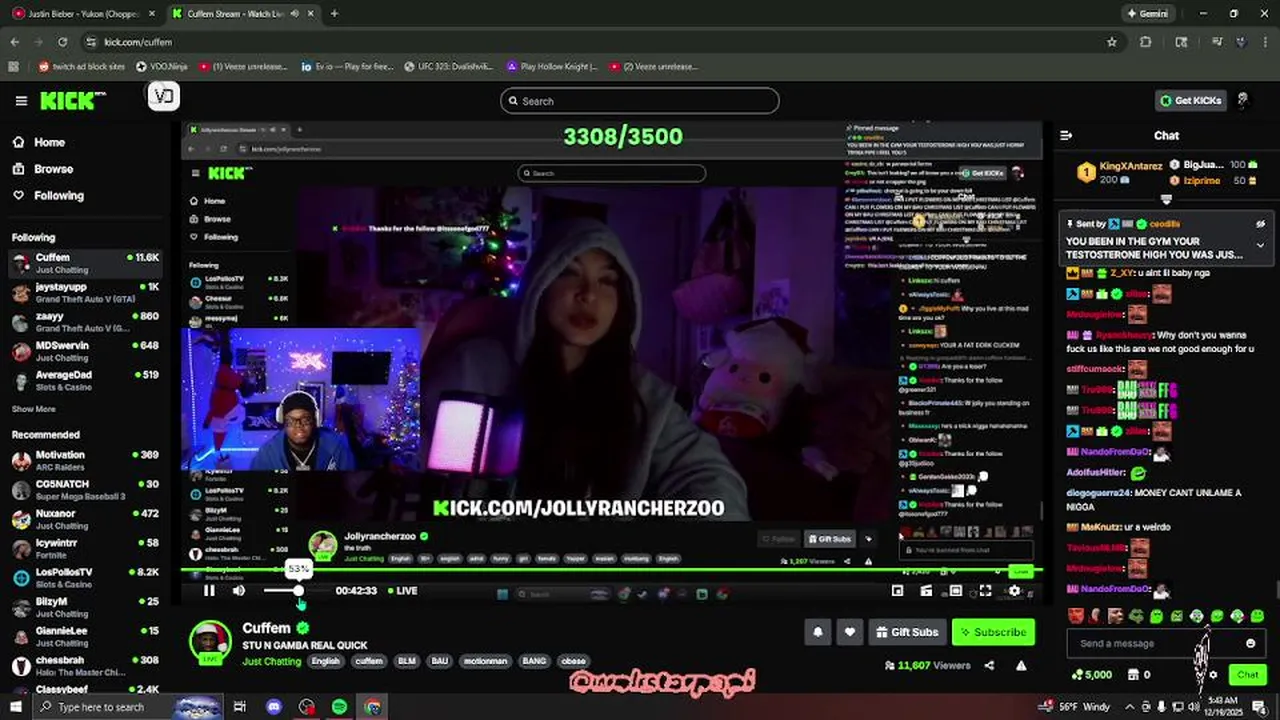Screen dimensions: 1280x720
Task: Open Discord from taskbar
Action: [x=273, y=707]
